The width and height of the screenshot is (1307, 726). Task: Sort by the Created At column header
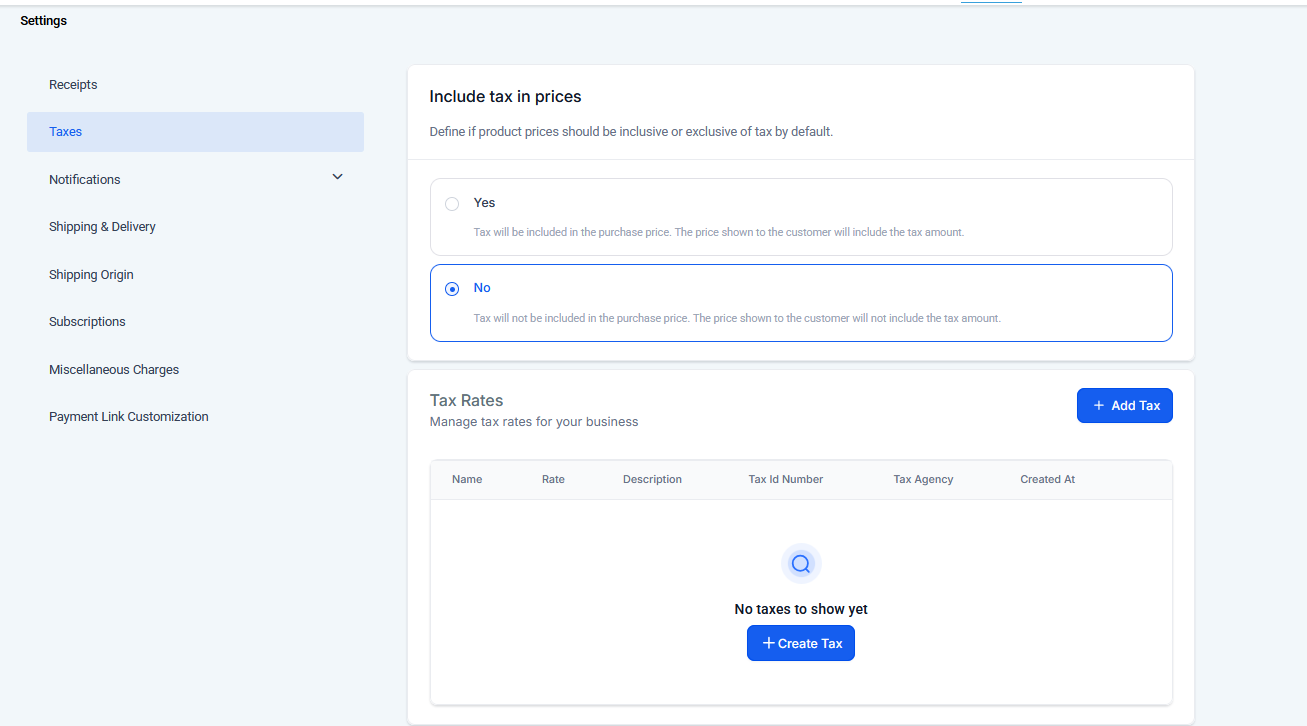coord(1047,480)
